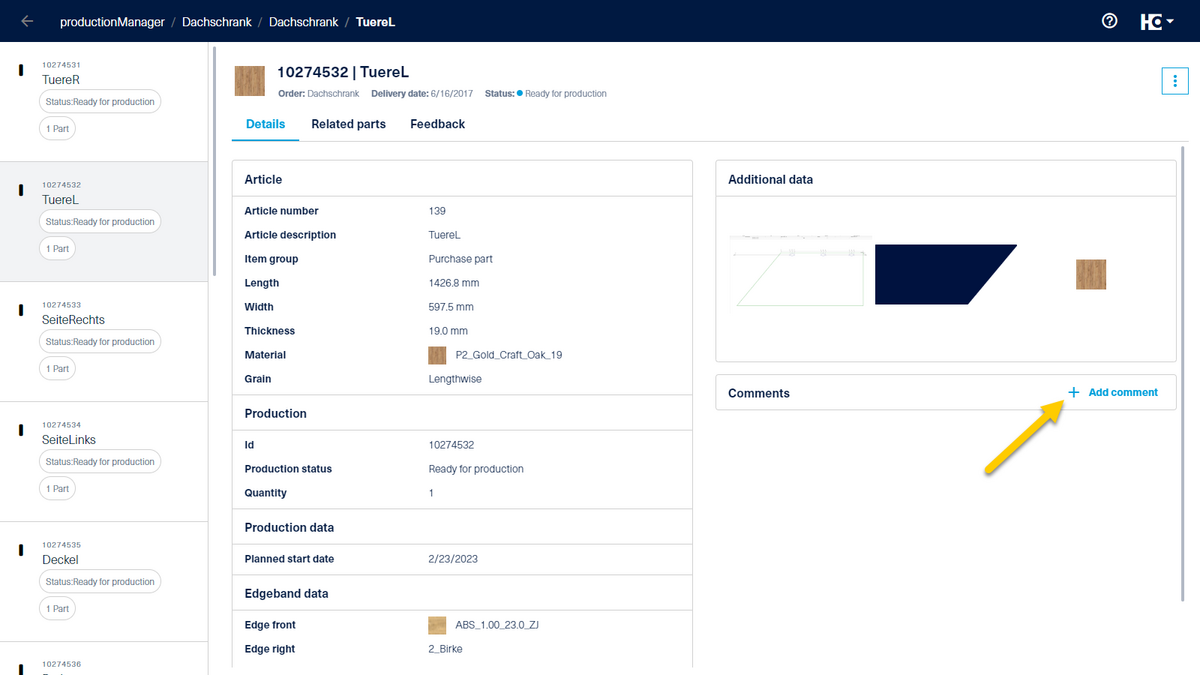1200x675 pixels.
Task: Click the Status:Ready for production chip under TuereL
Action: click(x=100, y=221)
